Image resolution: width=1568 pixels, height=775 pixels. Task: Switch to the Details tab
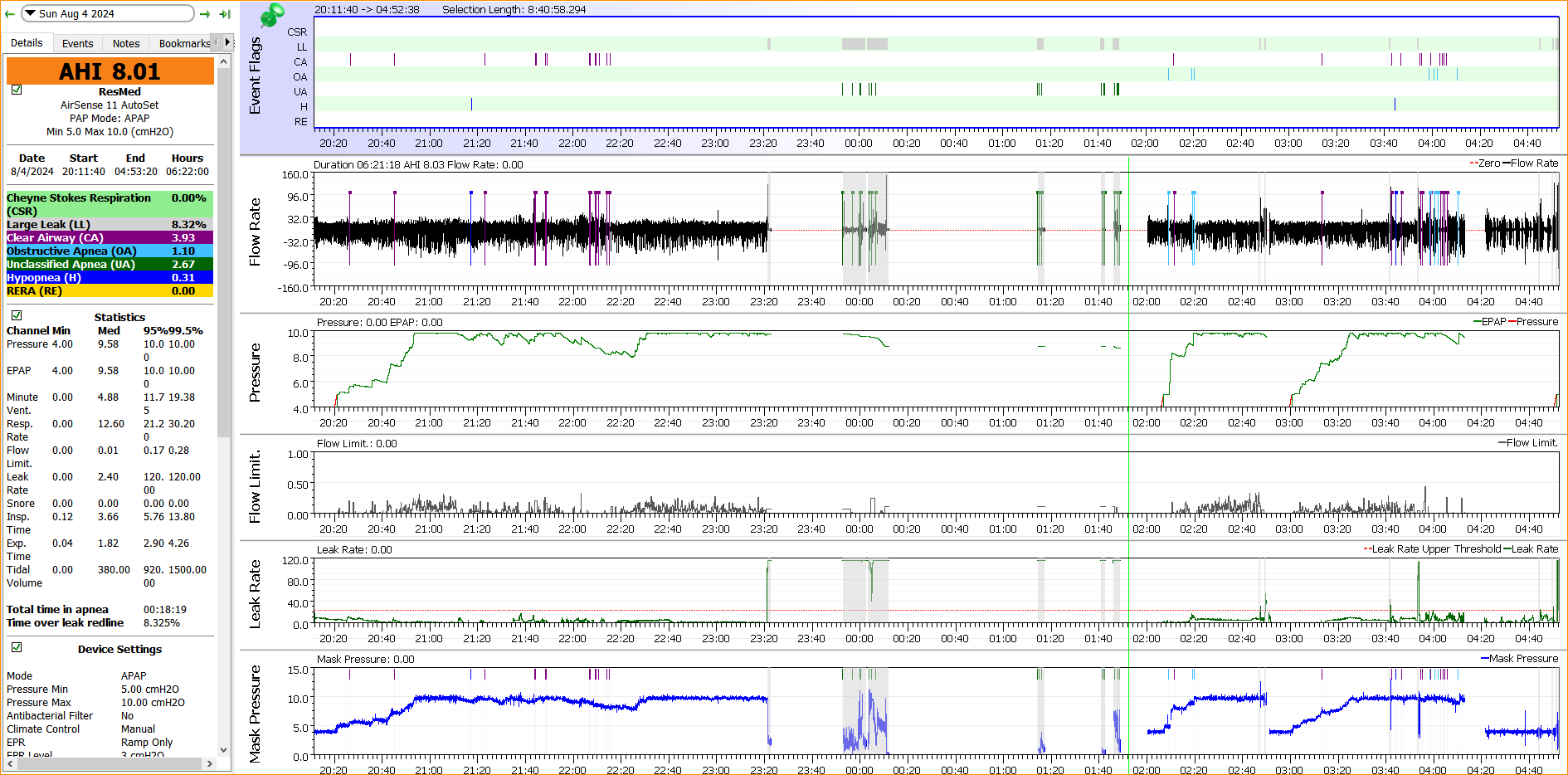pyautogui.click(x=27, y=43)
